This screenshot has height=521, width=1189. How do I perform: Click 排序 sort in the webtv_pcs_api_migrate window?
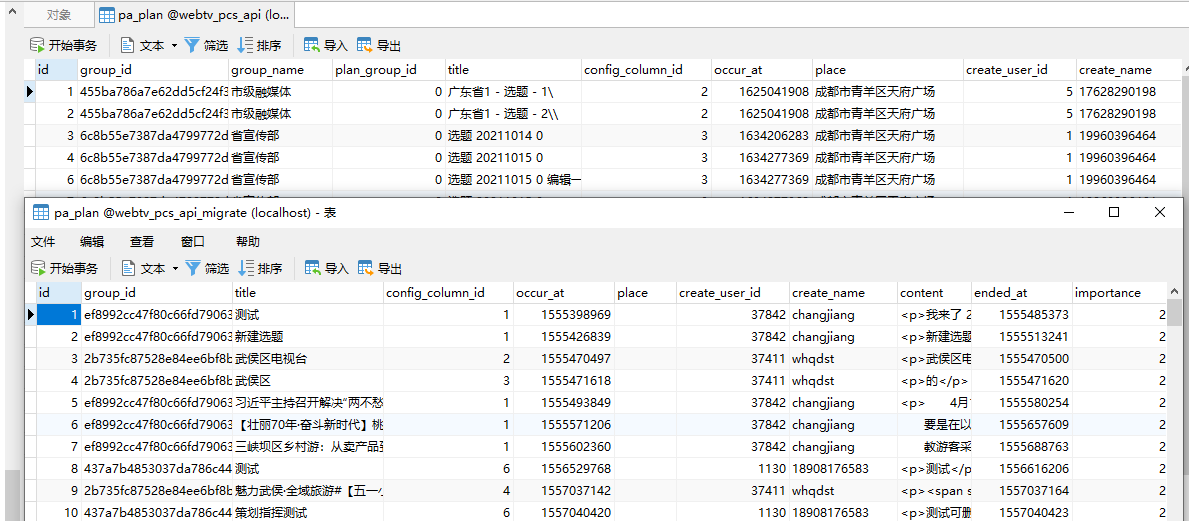pyautogui.click(x=260, y=269)
